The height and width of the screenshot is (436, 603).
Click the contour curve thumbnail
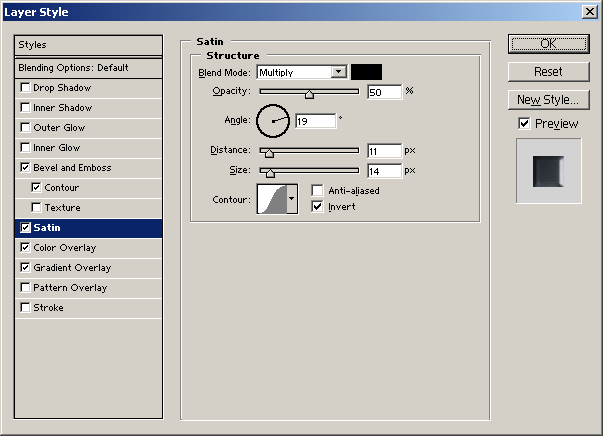[x=271, y=199]
